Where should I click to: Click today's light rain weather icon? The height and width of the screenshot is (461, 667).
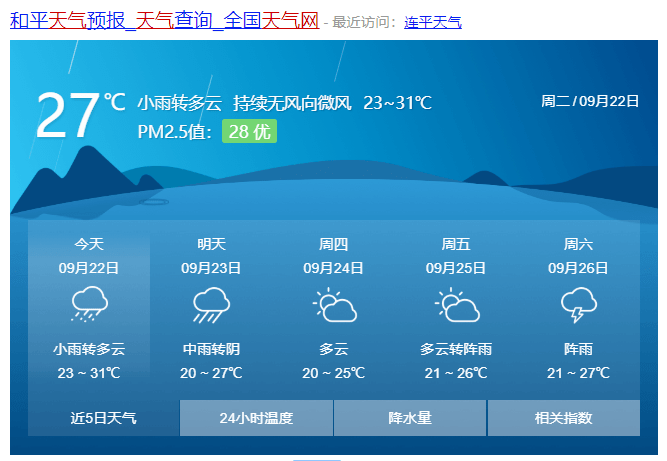[90, 304]
